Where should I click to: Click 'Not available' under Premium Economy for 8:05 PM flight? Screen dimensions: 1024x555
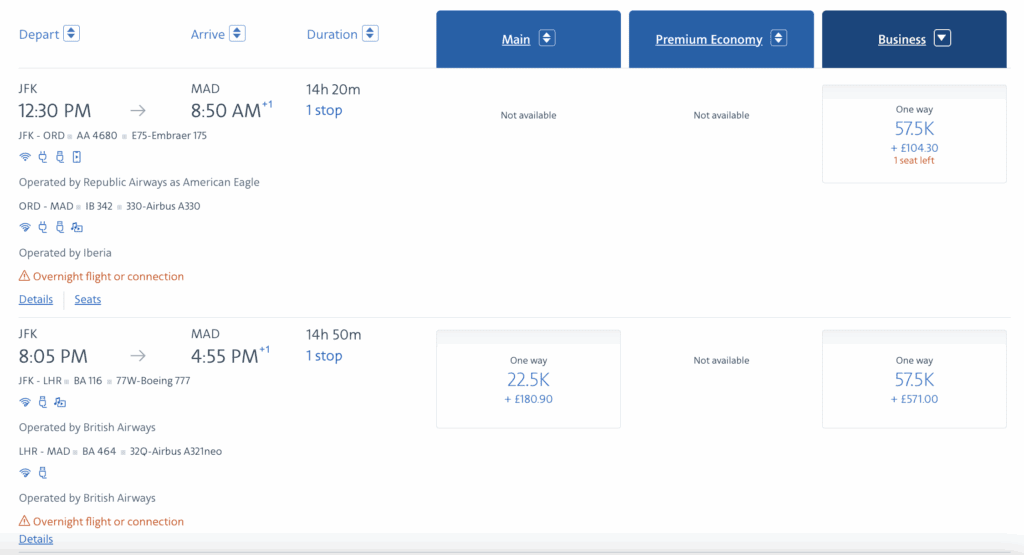point(721,360)
